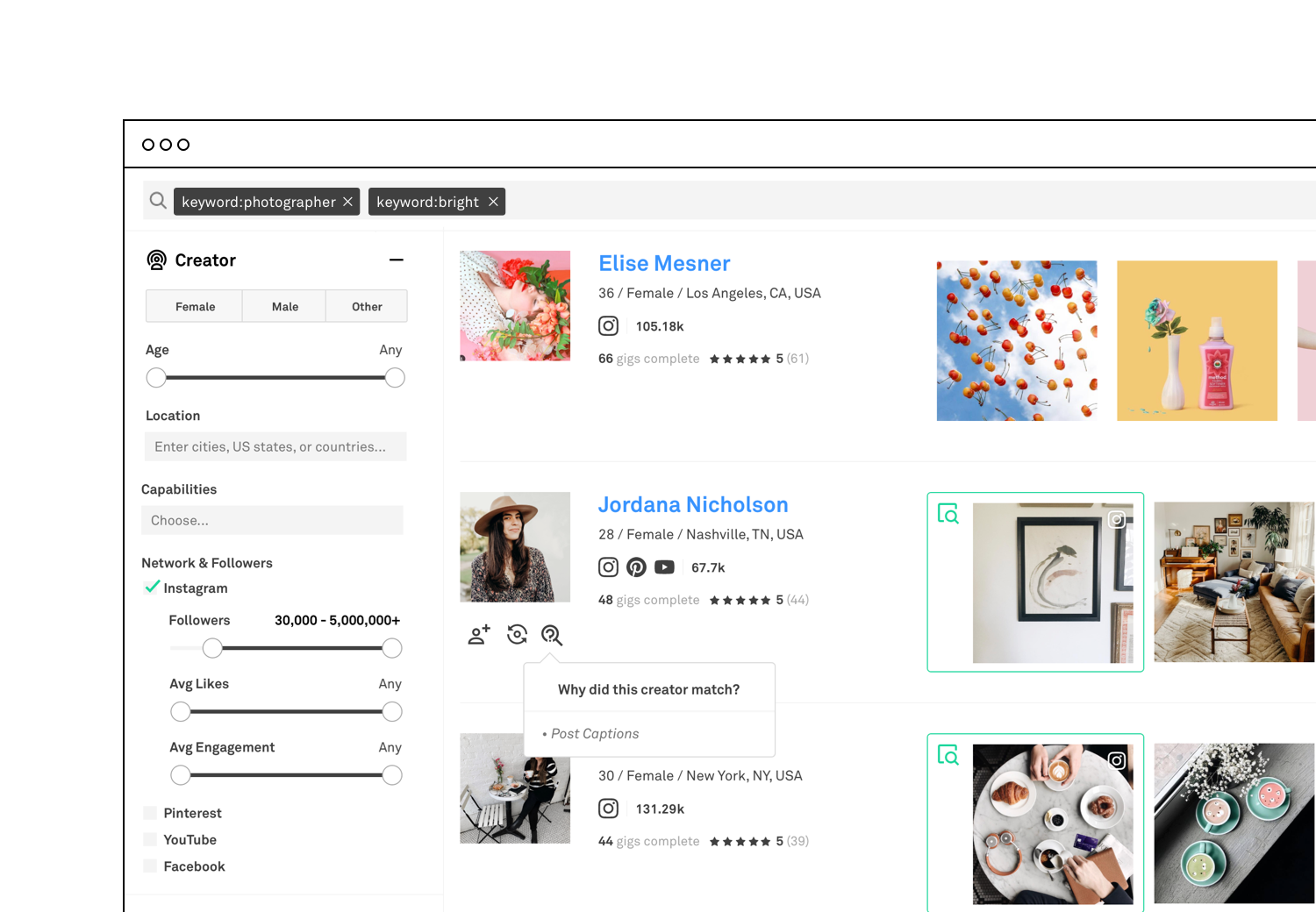Viewport: 1316px width, 912px height.
Task: Click the Age slider right handle
Action: [395, 378]
